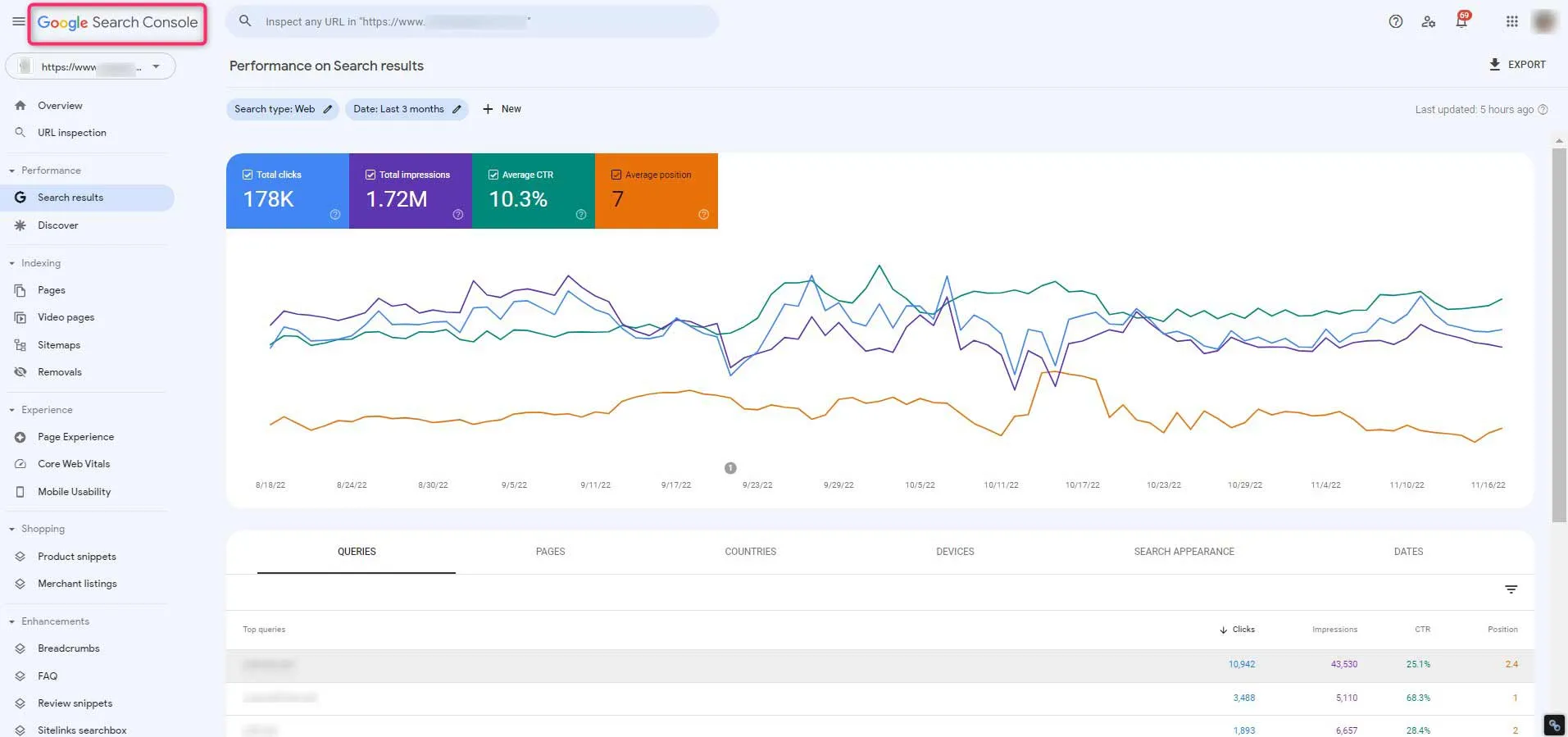Edit the Search type: Web filter

tap(283, 109)
